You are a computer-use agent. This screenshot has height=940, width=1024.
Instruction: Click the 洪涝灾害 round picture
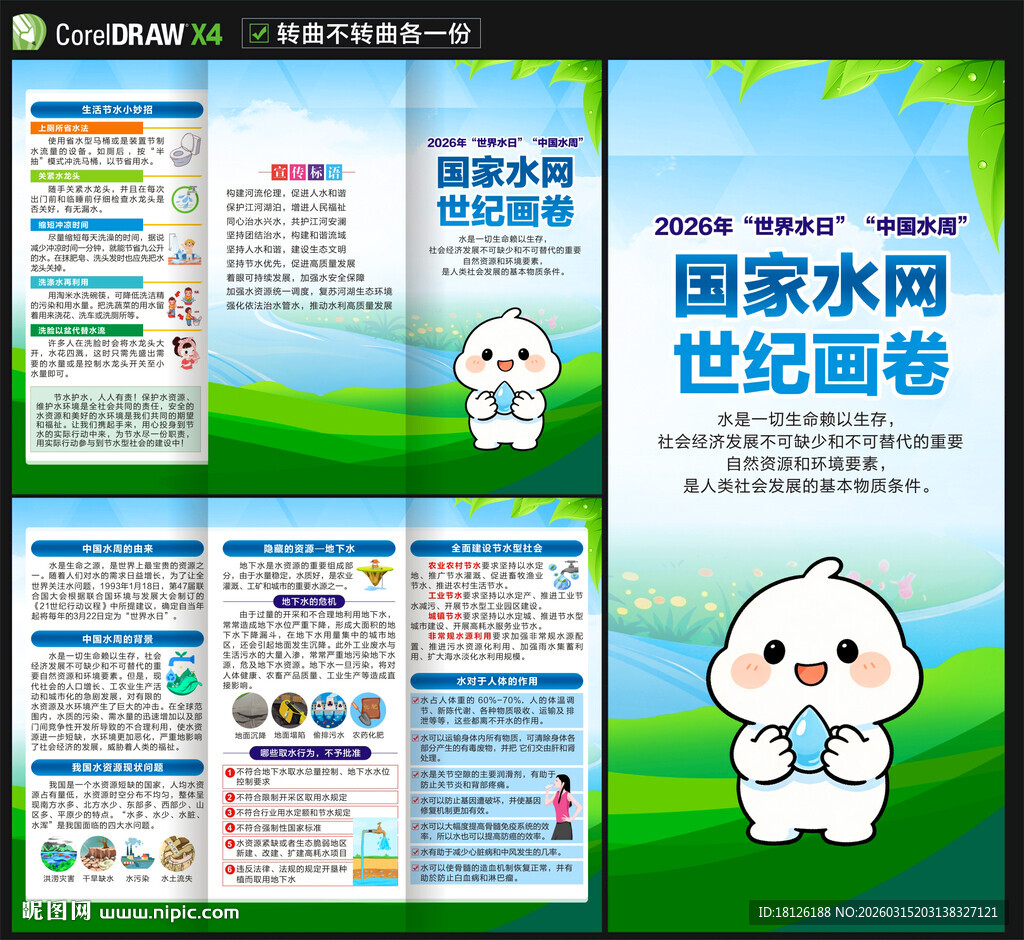click(x=59, y=854)
